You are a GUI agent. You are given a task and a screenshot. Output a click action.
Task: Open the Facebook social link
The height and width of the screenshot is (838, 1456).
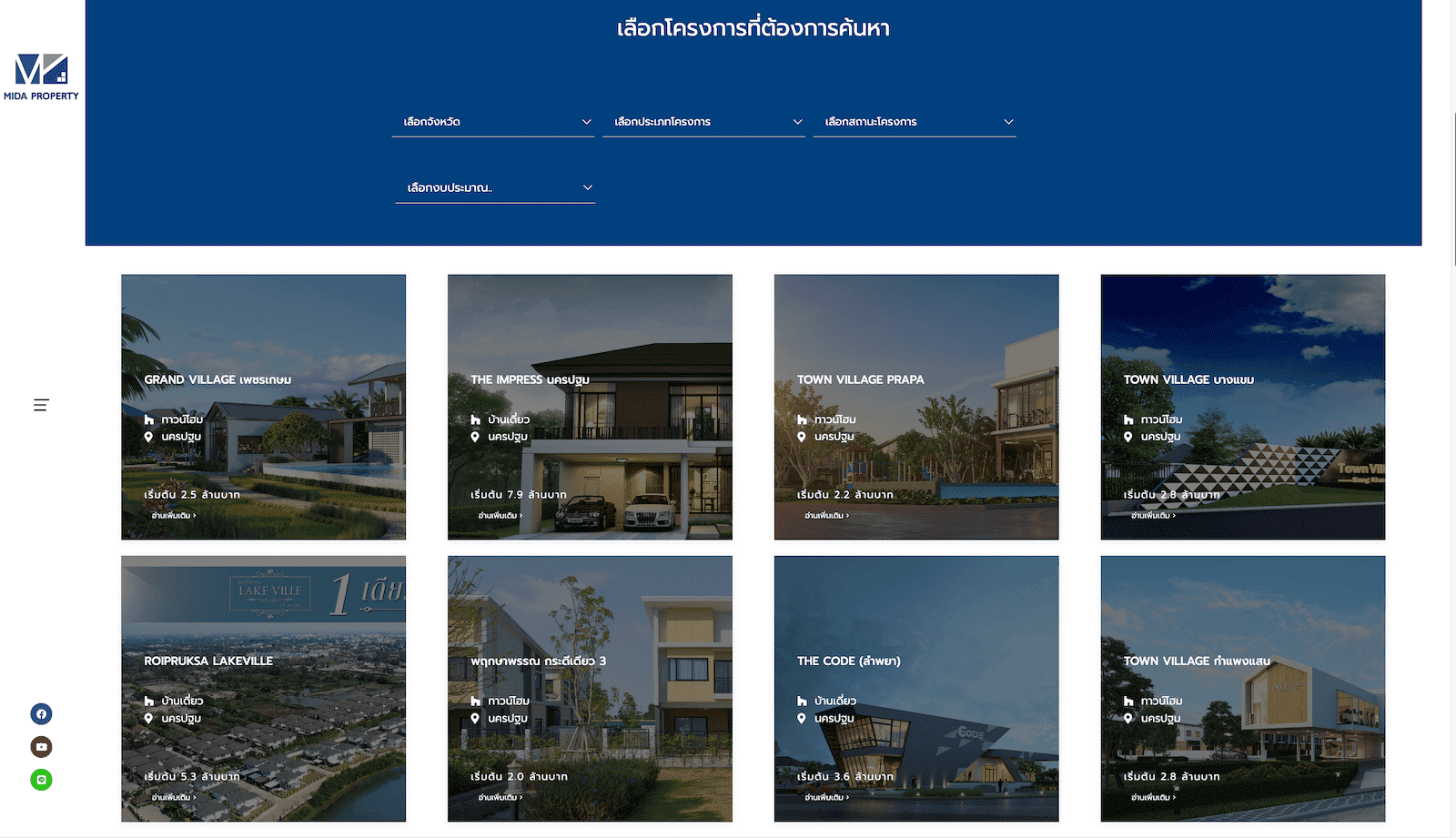coord(41,714)
